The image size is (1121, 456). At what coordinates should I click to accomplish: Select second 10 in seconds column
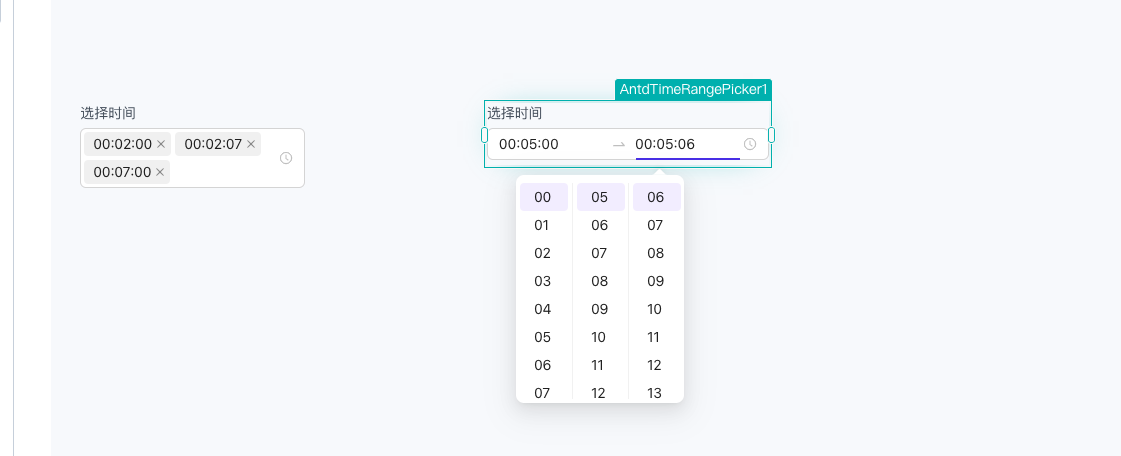[656, 309]
